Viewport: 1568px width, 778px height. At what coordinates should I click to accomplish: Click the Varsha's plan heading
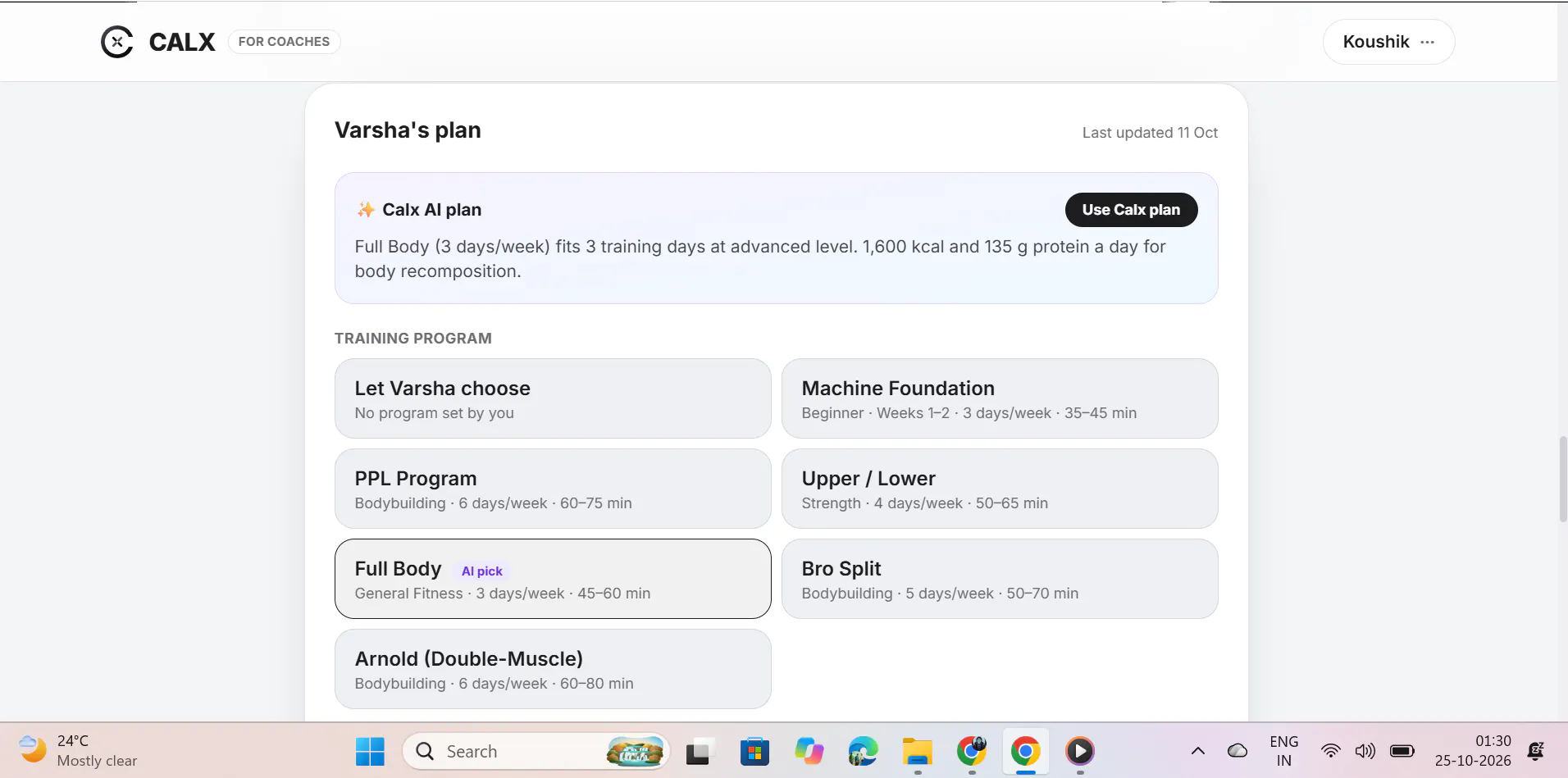(408, 130)
